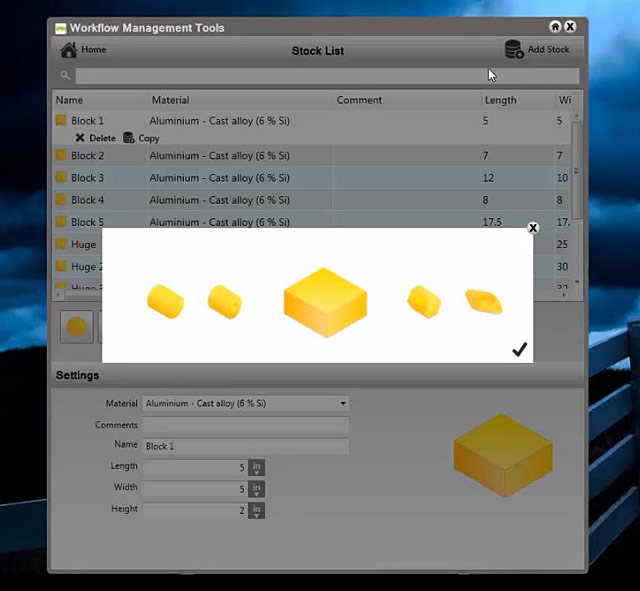Select the Block 2 row
Viewport: 640px width, 591px height.
(312, 156)
